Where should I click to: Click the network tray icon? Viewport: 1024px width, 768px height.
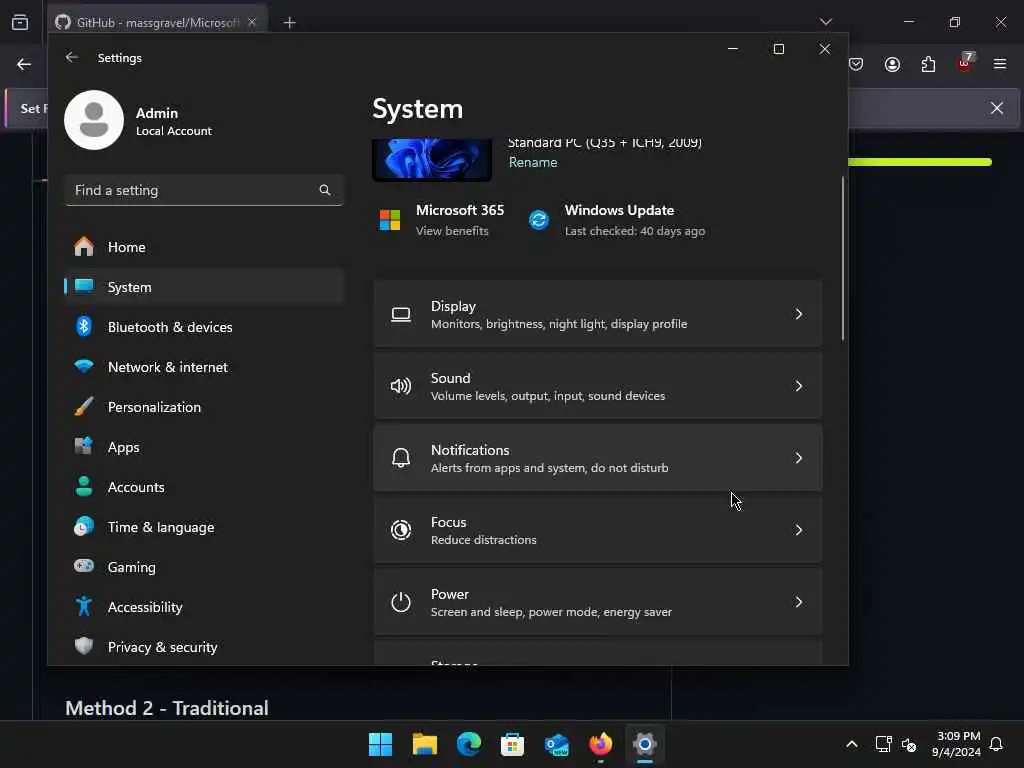[x=883, y=744]
